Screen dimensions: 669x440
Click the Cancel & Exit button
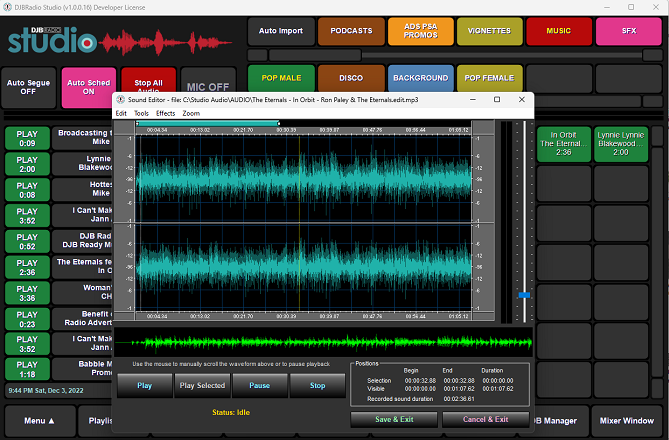click(x=486, y=420)
